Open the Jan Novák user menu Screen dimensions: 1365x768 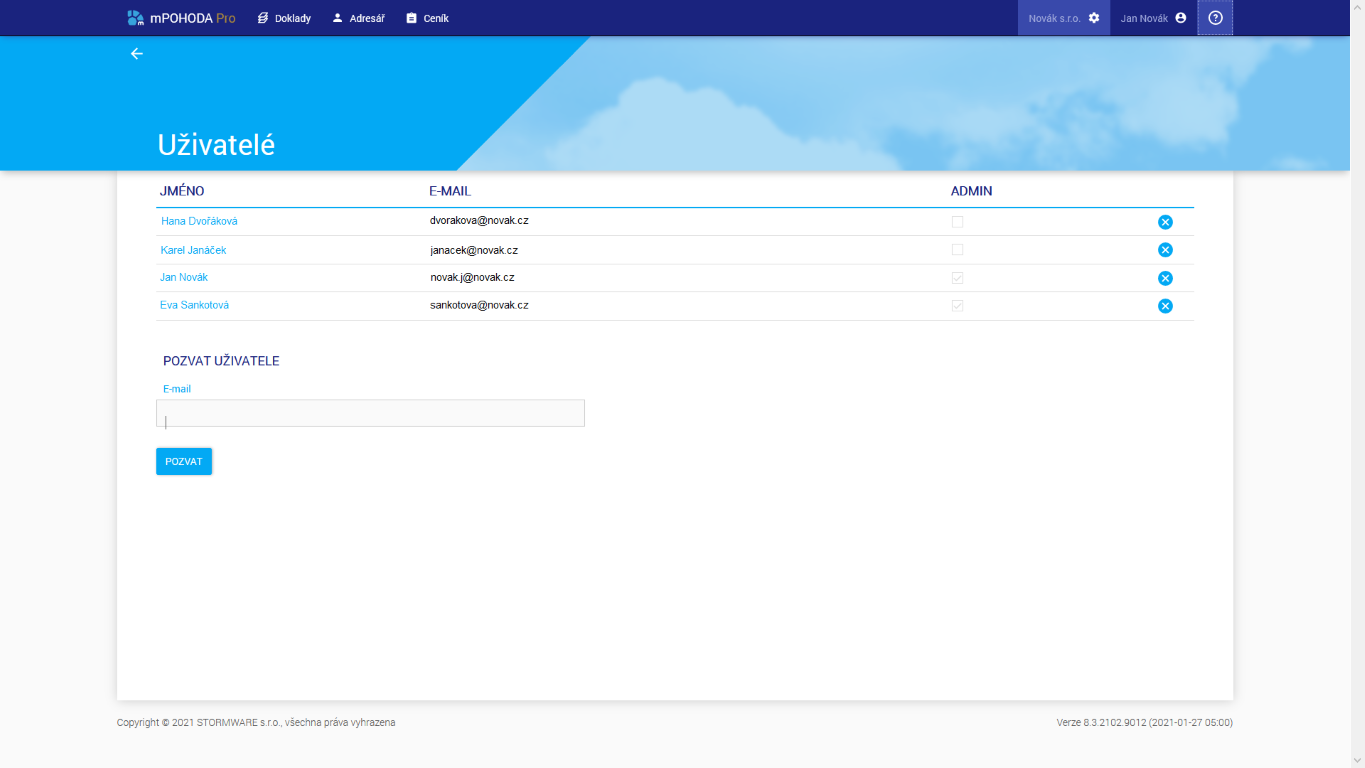point(1153,18)
